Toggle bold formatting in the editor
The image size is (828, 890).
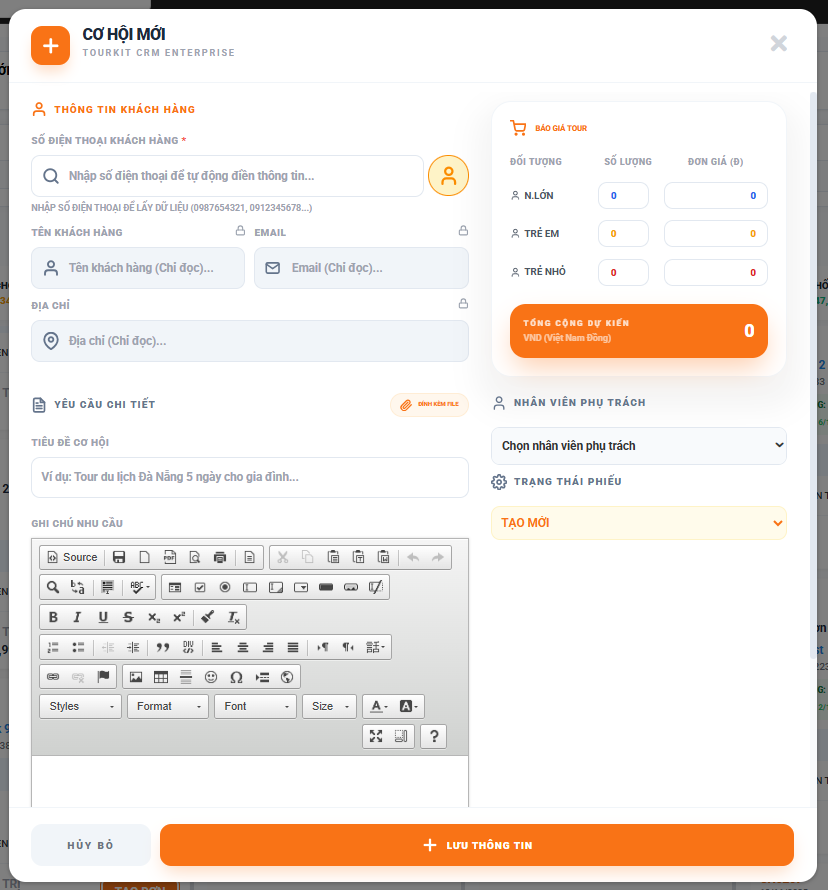coord(53,617)
